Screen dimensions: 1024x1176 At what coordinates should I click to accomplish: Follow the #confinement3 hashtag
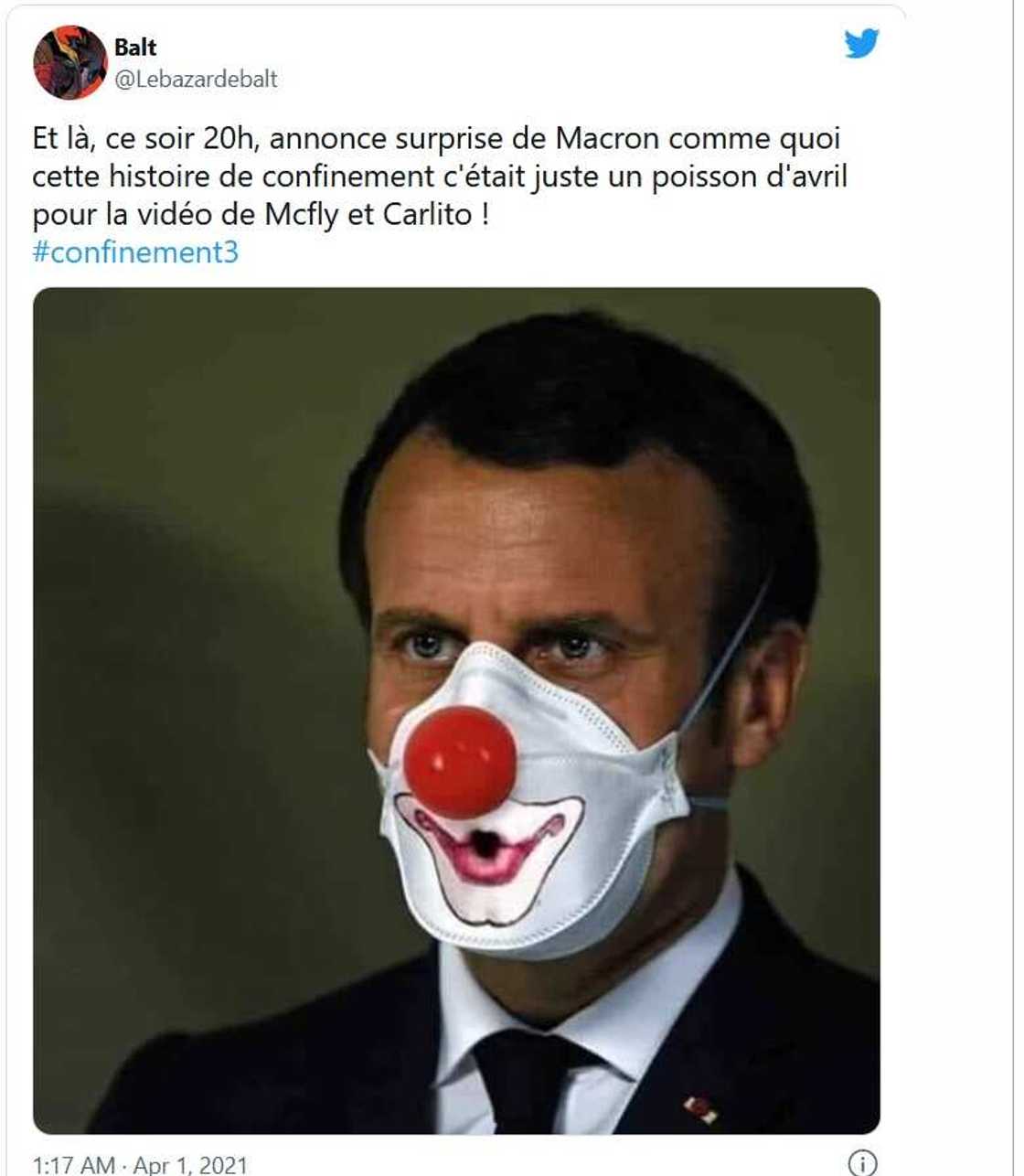[135, 251]
